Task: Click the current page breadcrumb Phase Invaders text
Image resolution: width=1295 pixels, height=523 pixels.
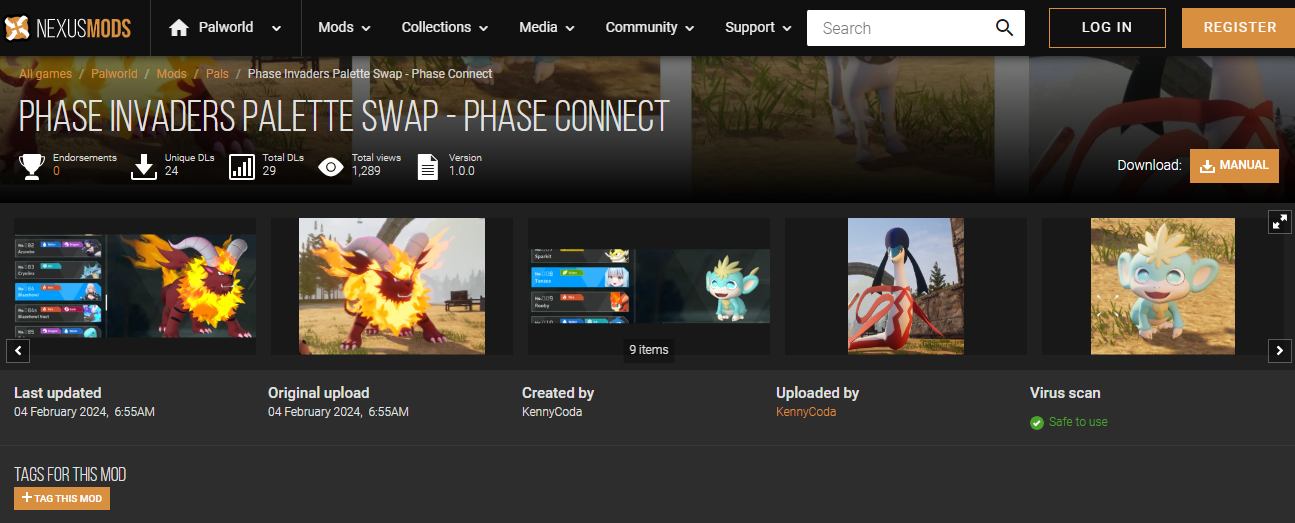Action: point(370,74)
